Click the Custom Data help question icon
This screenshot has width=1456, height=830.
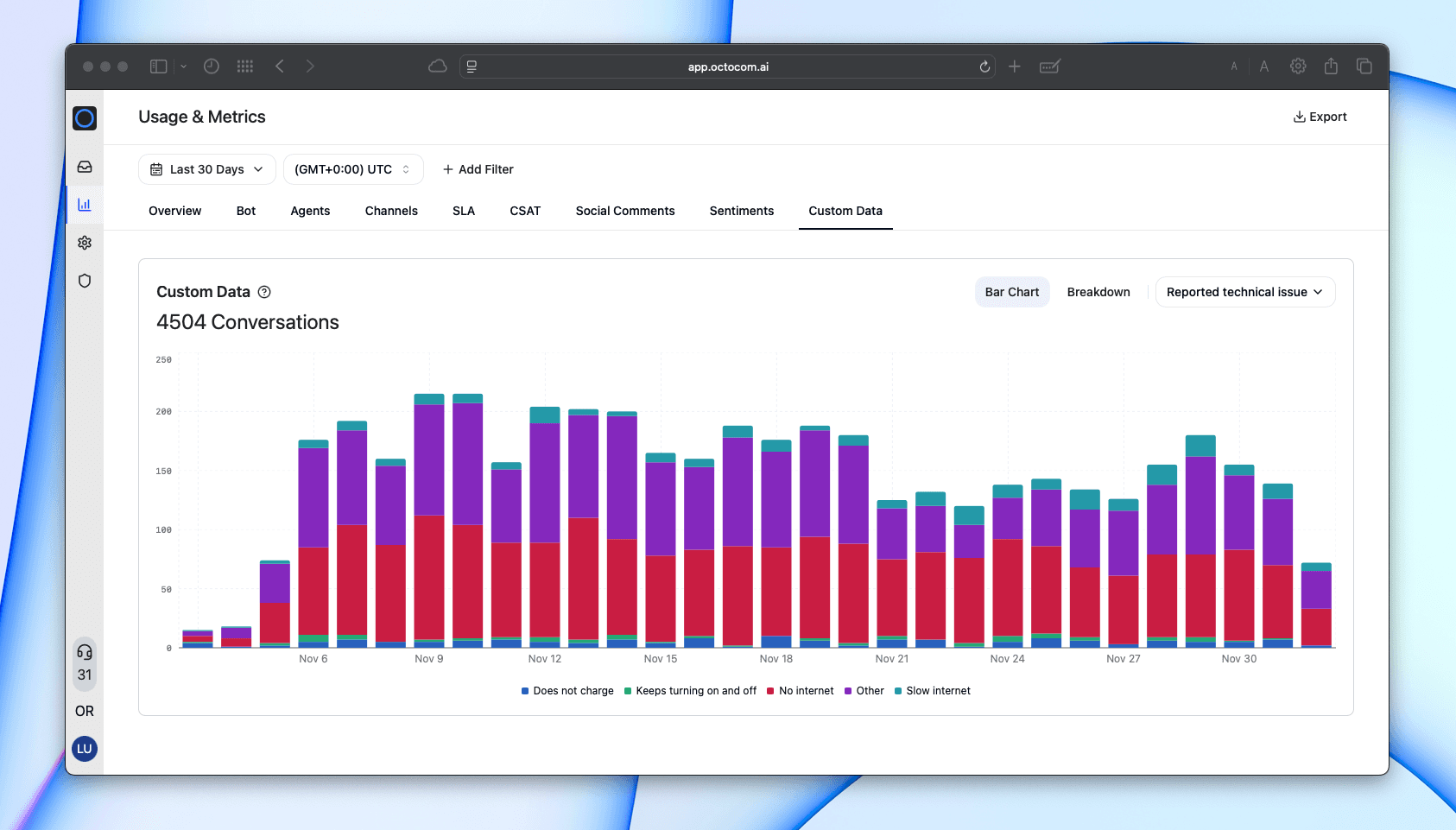[x=265, y=292]
